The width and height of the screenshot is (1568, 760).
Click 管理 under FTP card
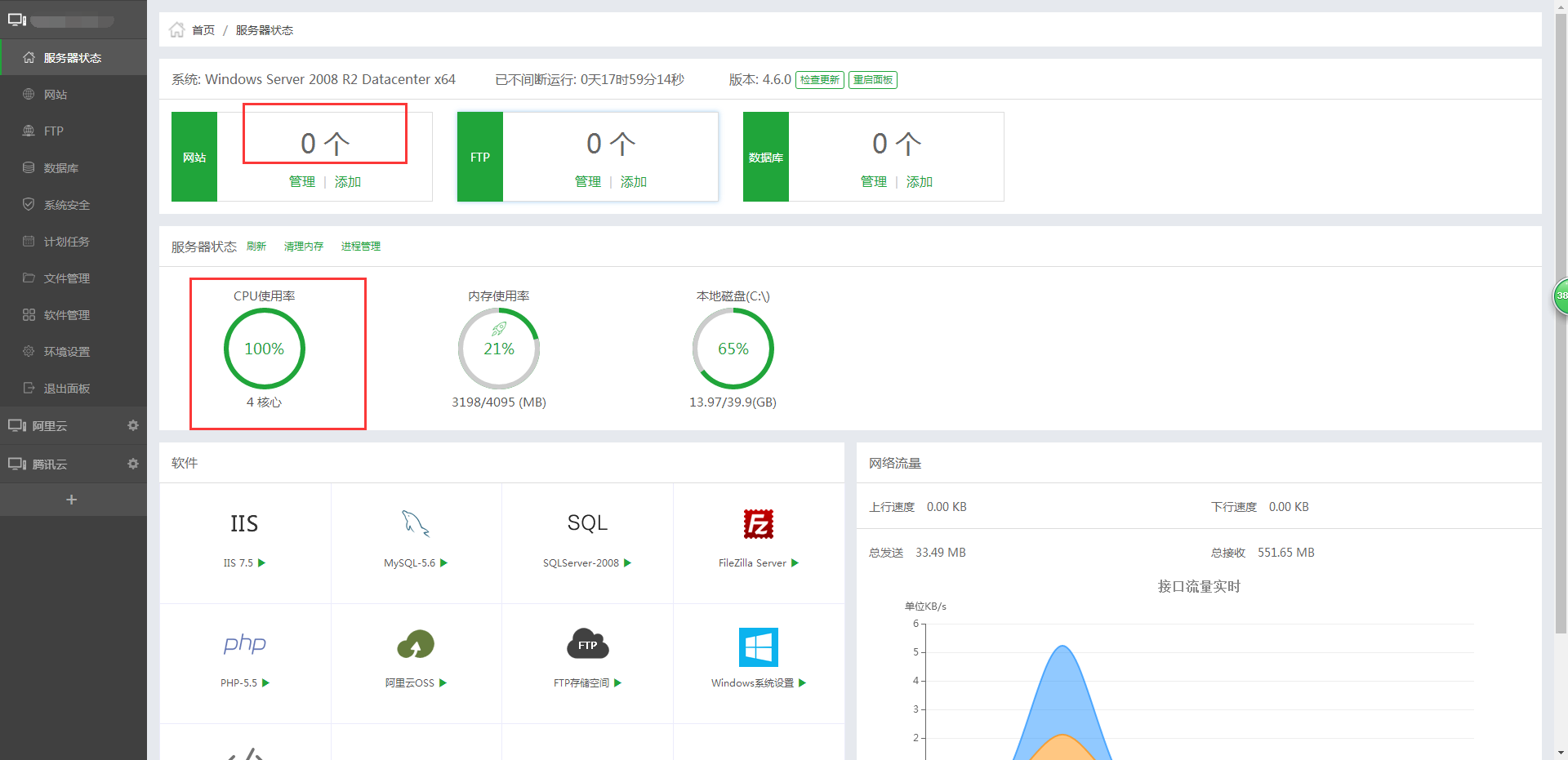(588, 182)
